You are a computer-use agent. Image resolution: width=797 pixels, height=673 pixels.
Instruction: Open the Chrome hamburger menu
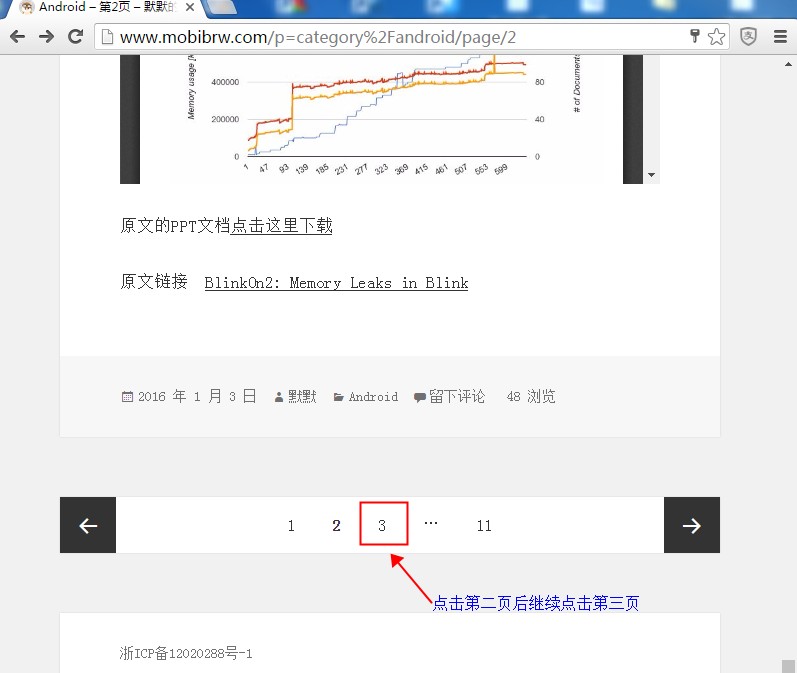pos(780,37)
